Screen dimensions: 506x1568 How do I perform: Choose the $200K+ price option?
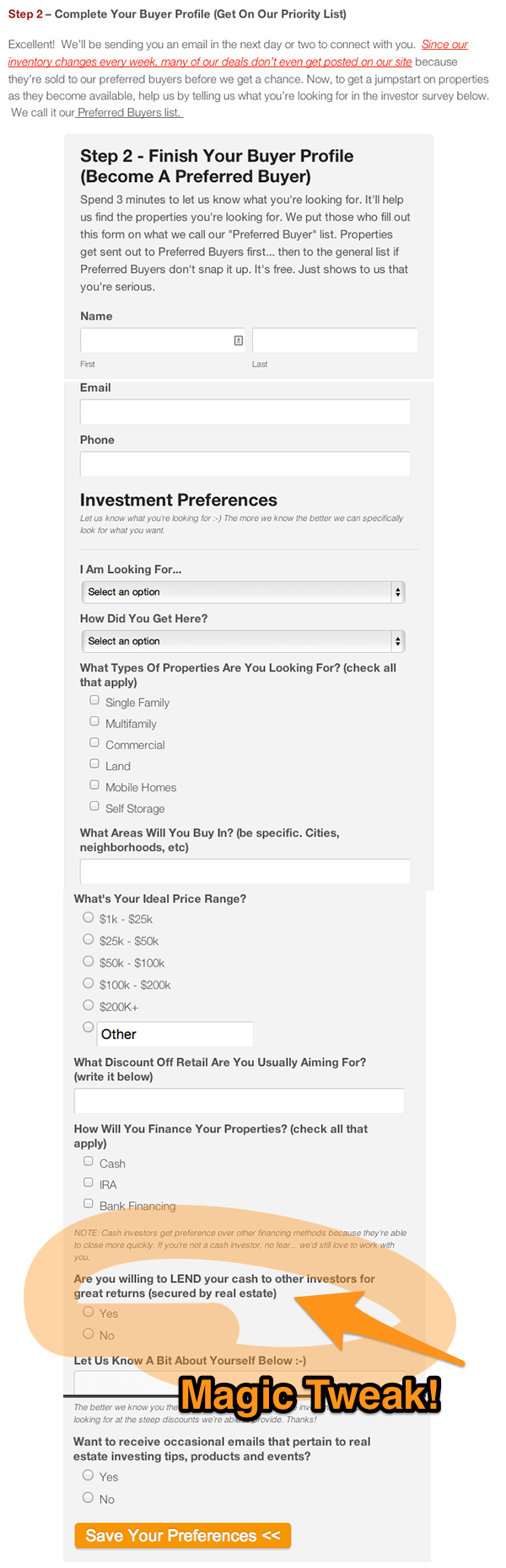coord(88,1005)
